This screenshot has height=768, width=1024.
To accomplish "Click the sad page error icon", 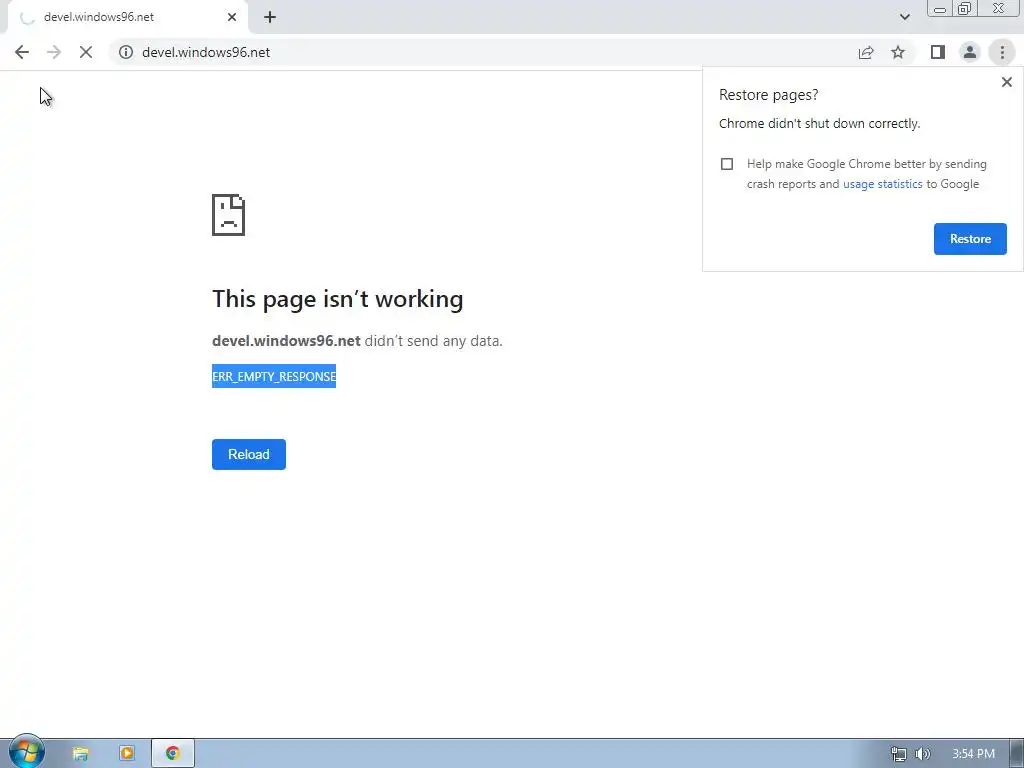I will [229, 215].
